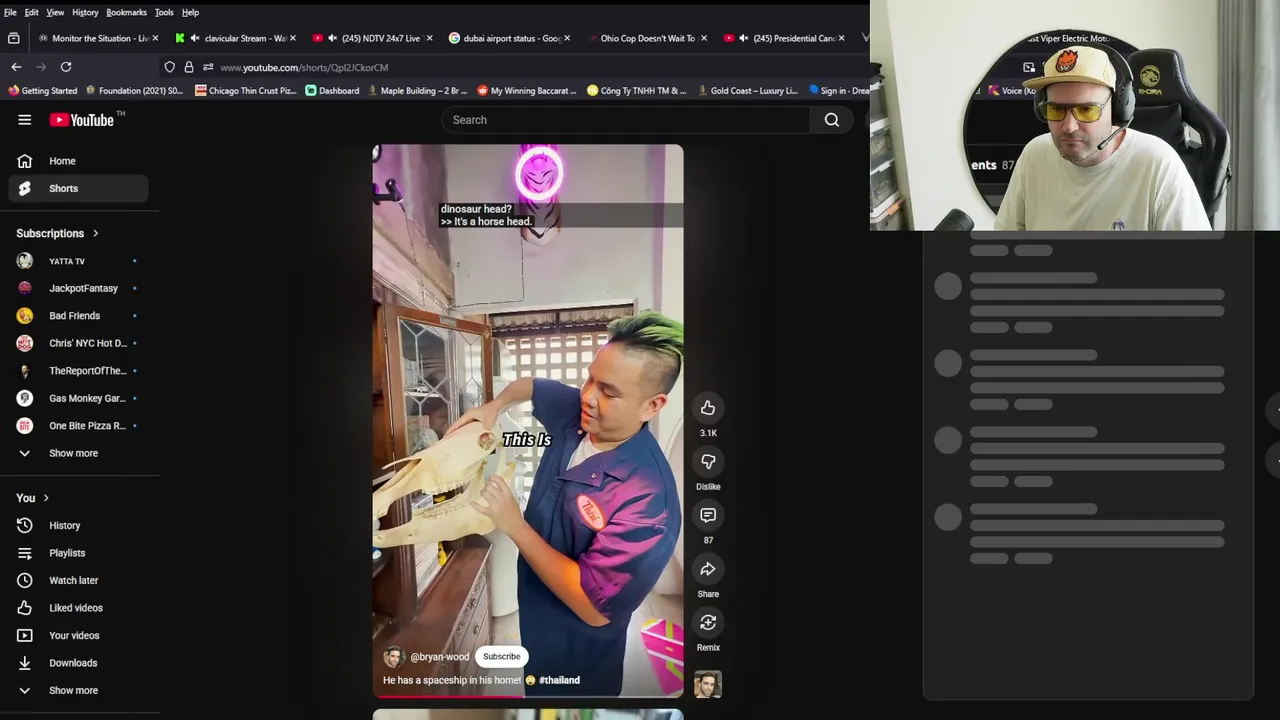
Task: Open Gold Coast Luxury bookmark
Action: point(747,91)
